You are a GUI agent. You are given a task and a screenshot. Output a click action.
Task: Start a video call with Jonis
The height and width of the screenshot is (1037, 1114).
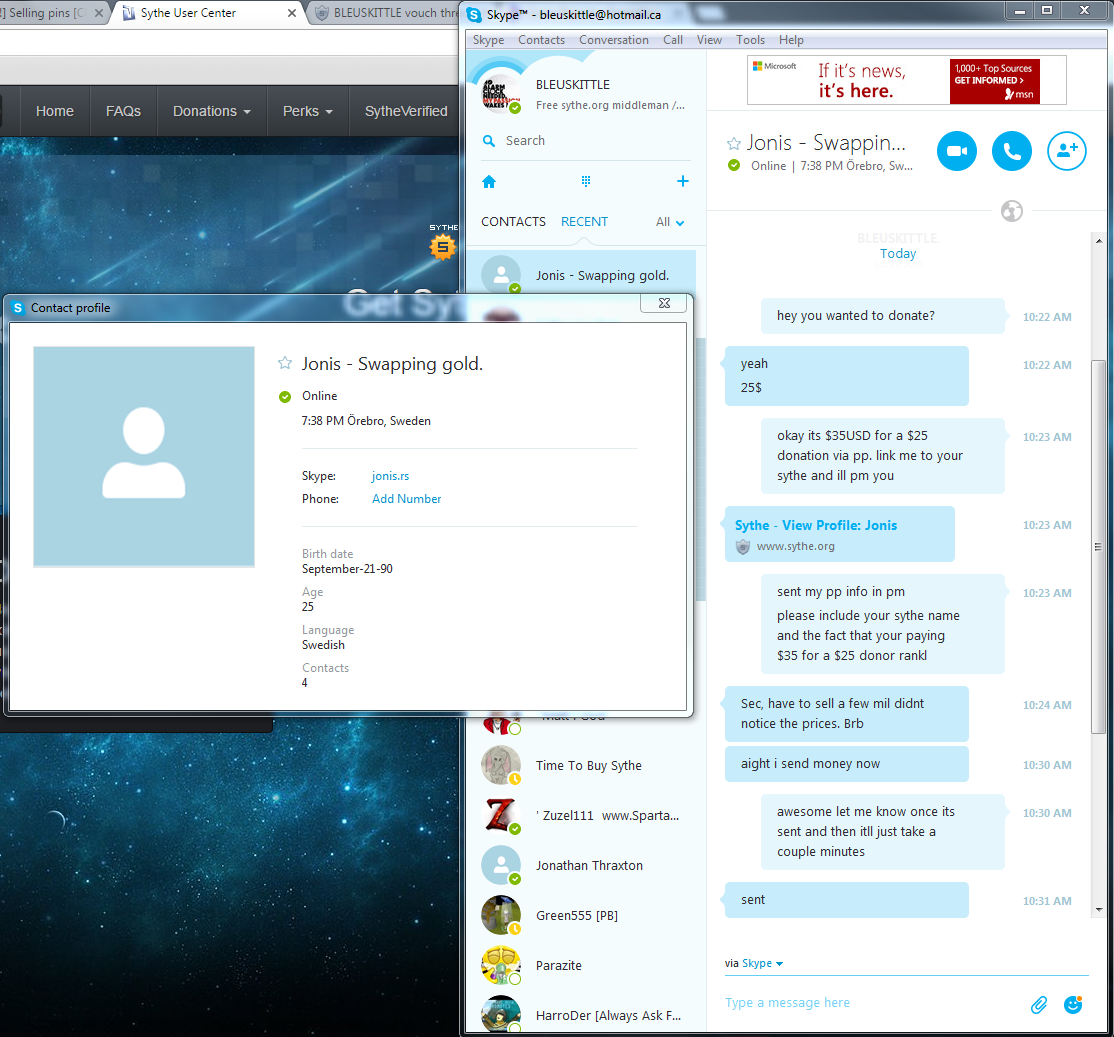coord(956,151)
